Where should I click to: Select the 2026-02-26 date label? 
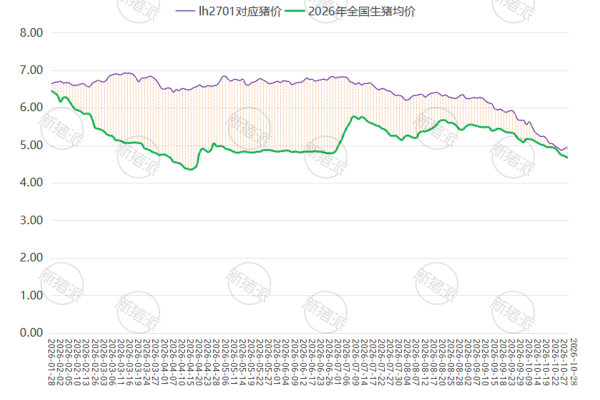pos(94,362)
